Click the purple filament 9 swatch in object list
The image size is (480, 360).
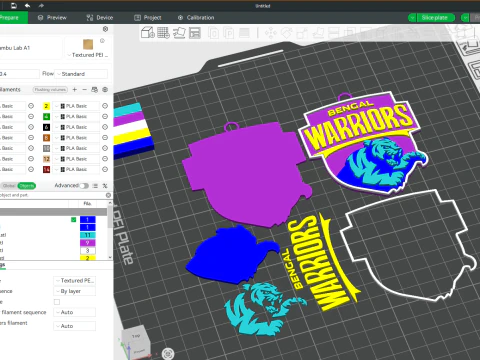click(88, 243)
